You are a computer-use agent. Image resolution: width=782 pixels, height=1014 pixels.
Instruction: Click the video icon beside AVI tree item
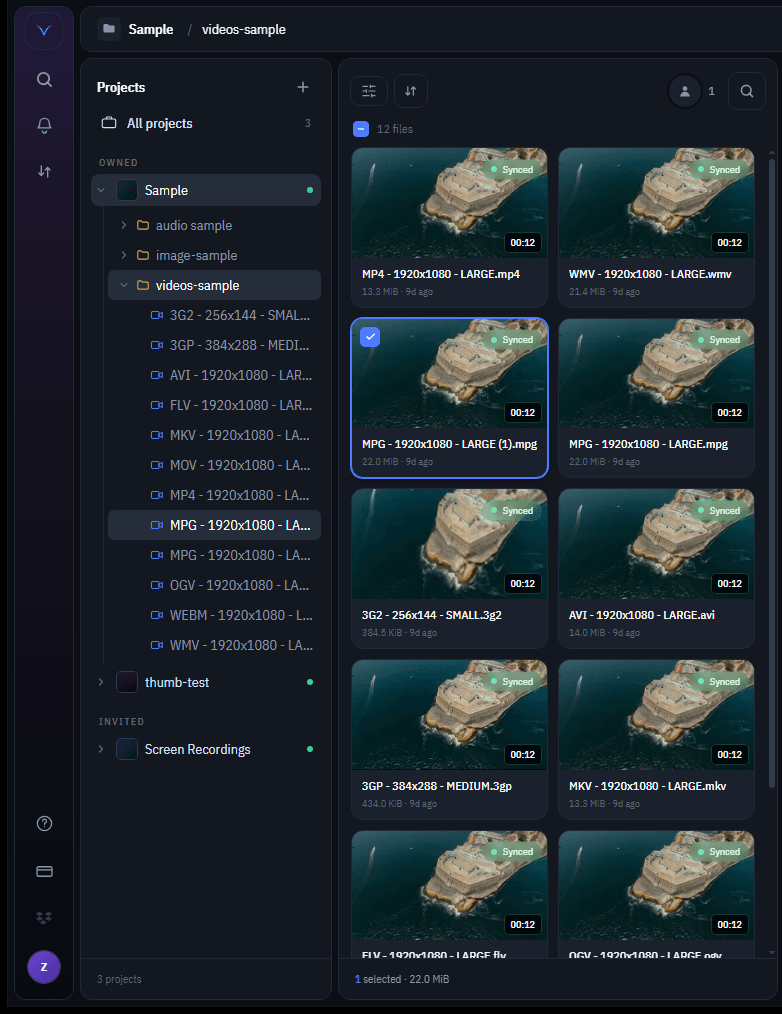(x=157, y=375)
